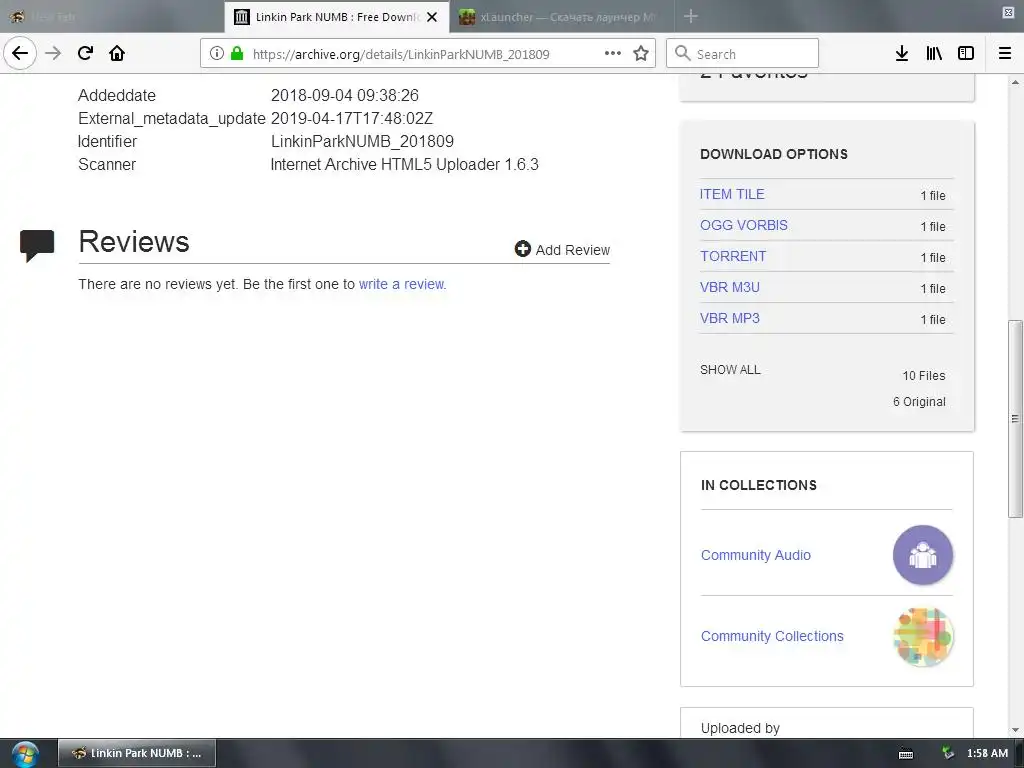
Task: Reload the archive.org page
Action: (x=85, y=53)
